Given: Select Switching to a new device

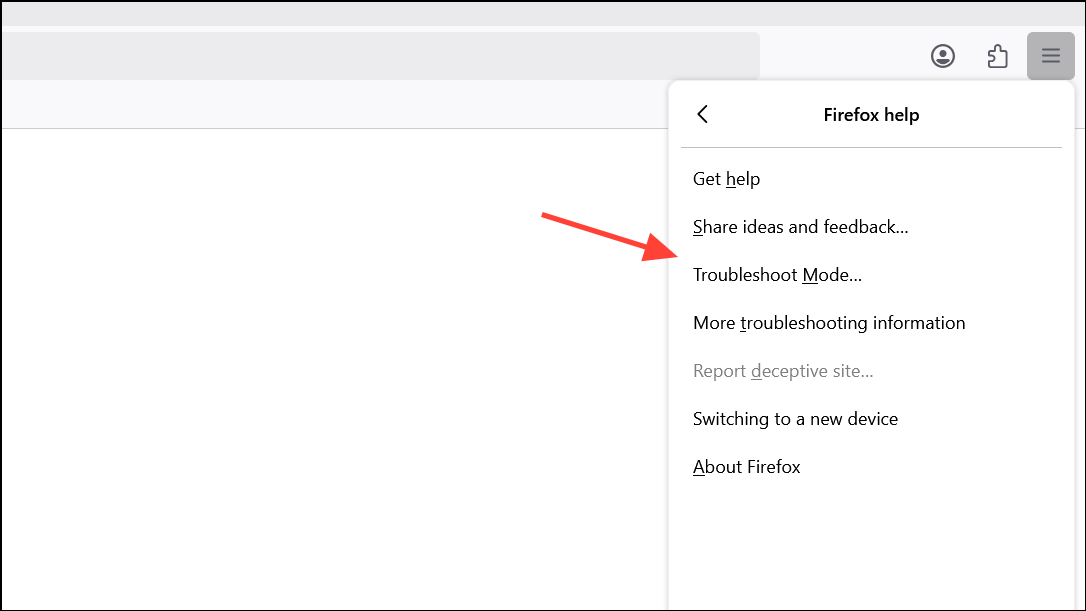Looking at the screenshot, I should coord(795,419).
